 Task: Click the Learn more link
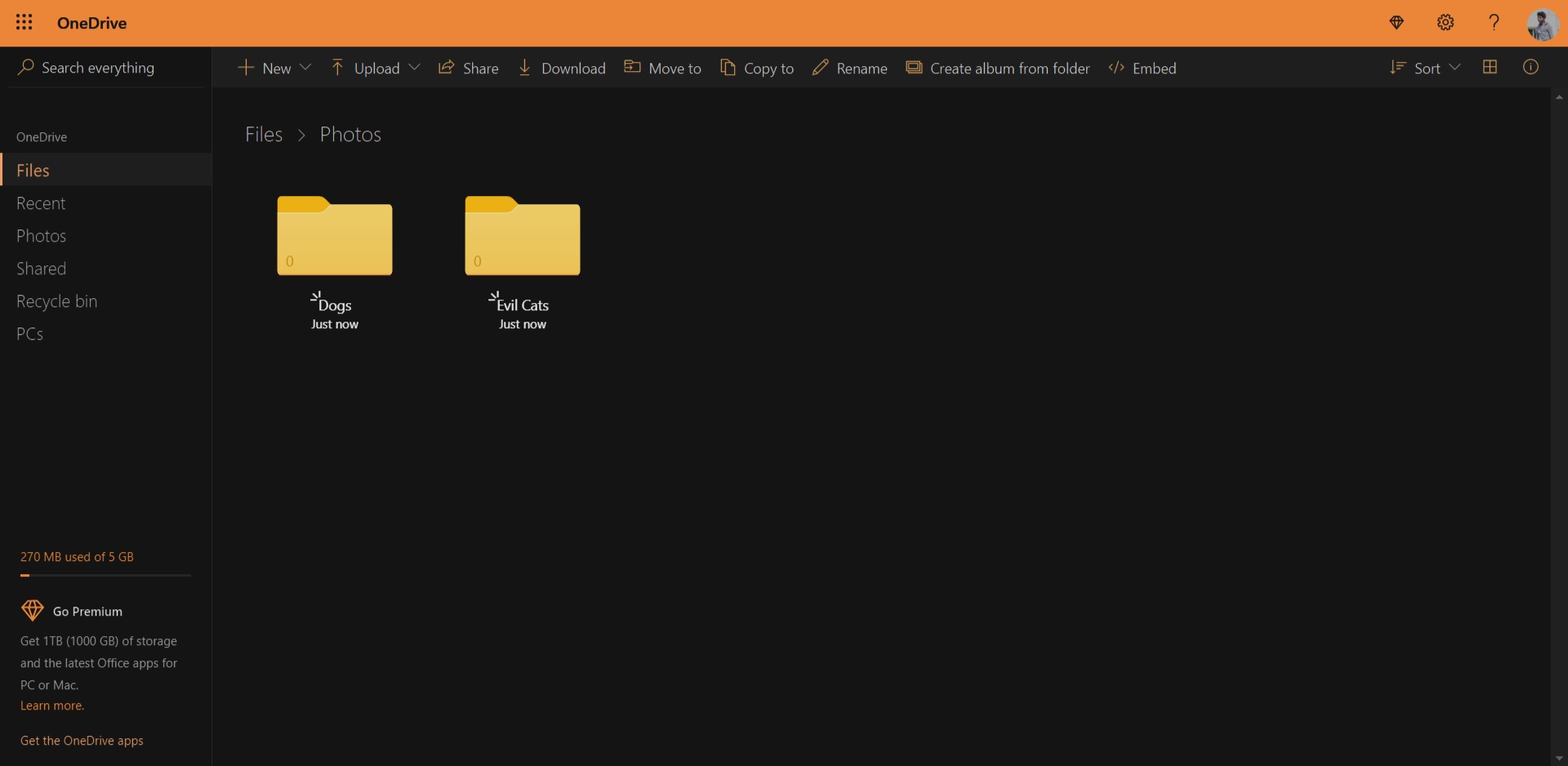coord(51,706)
